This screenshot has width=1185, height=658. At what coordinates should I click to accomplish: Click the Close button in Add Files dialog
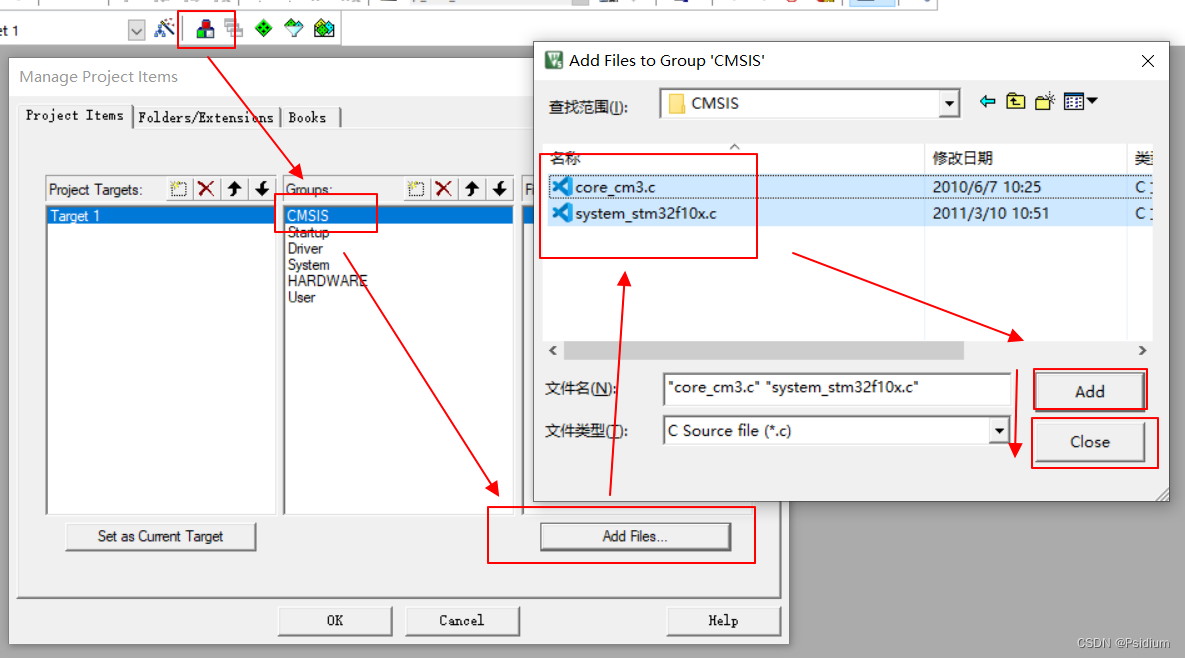[1089, 442]
